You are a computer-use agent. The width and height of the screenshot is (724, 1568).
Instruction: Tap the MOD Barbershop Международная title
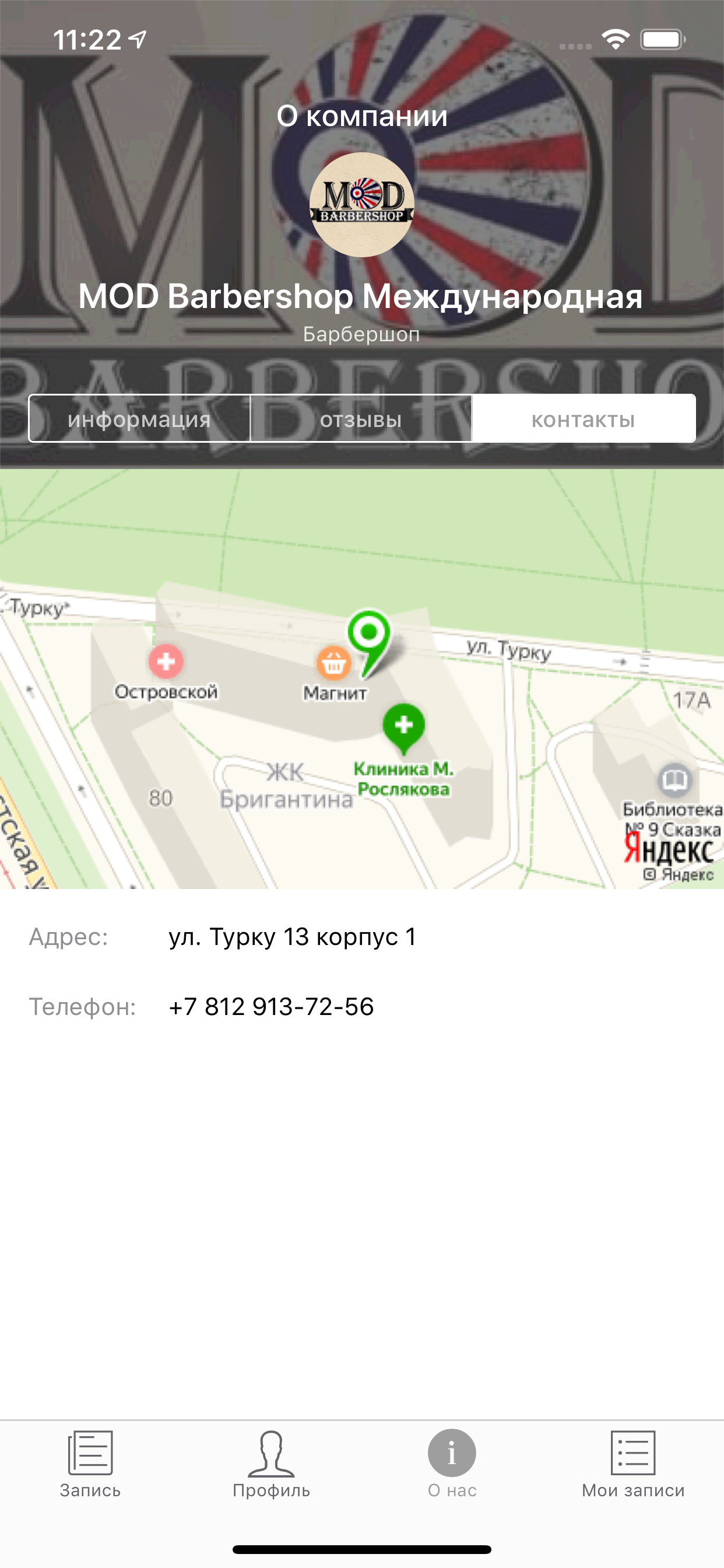click(361, 296)
